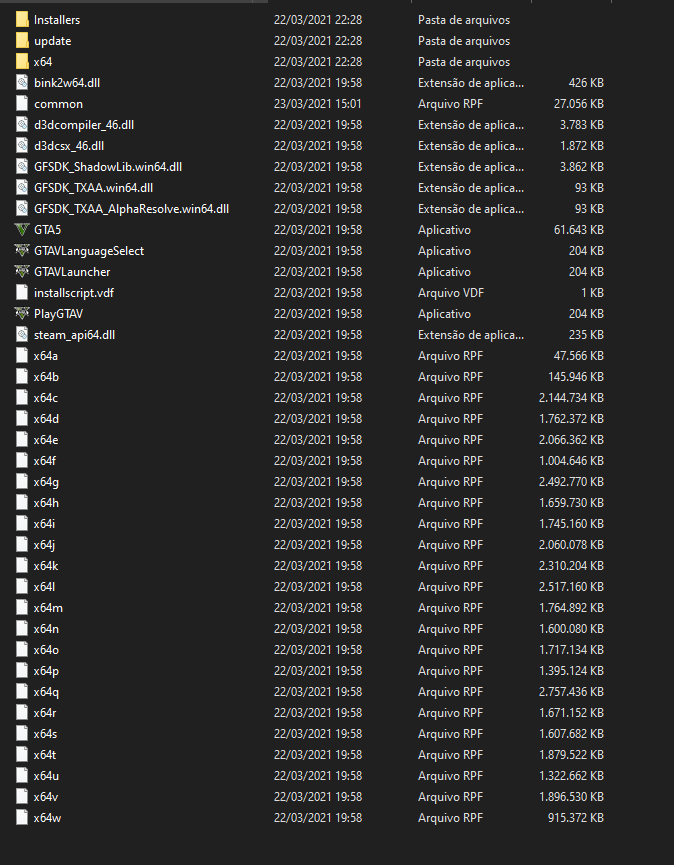Screen dimensions: 674x865
Task: Click the x64f file icon
Action: coord(22,461)
